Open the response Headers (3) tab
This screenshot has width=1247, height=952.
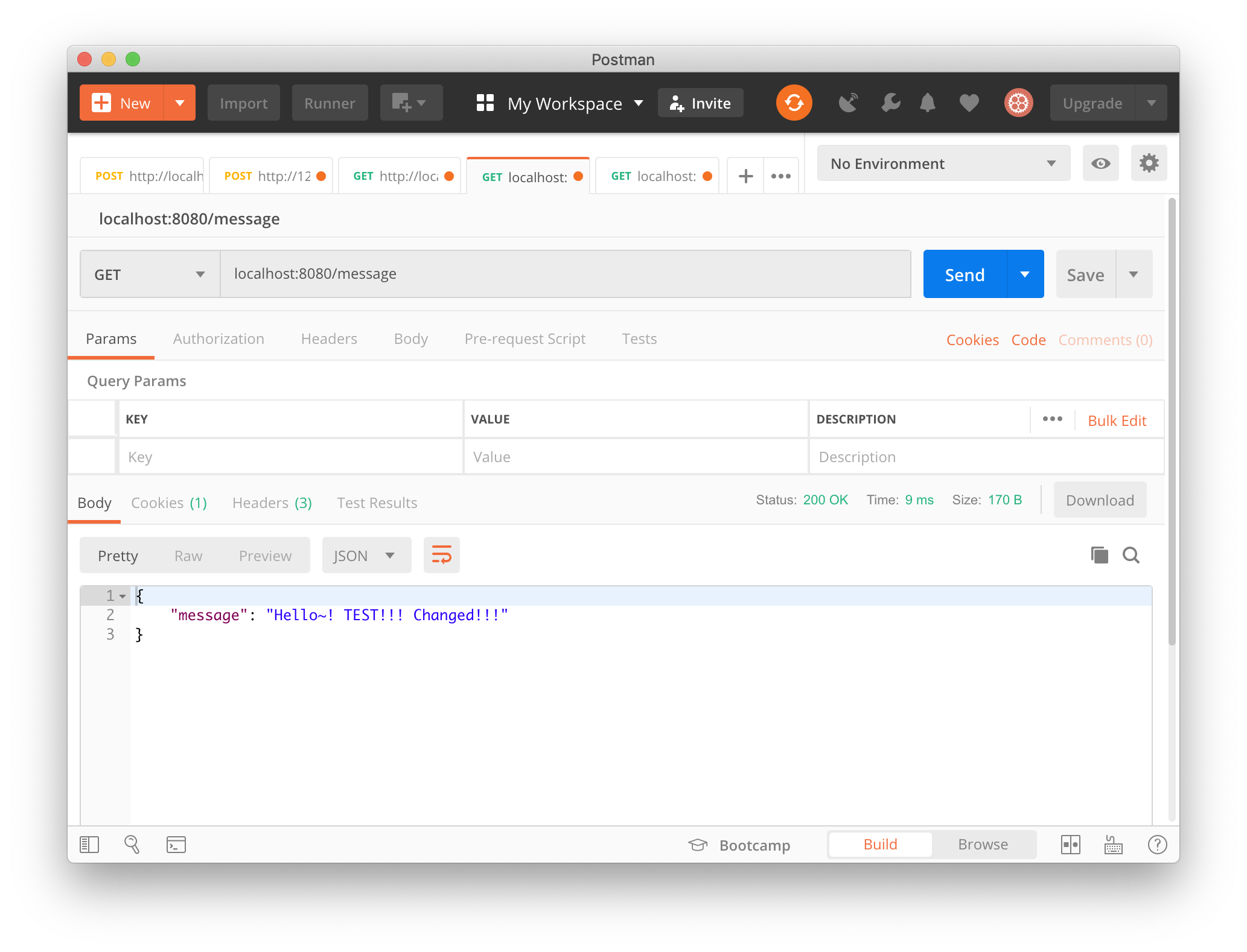[x=272, y=503]
